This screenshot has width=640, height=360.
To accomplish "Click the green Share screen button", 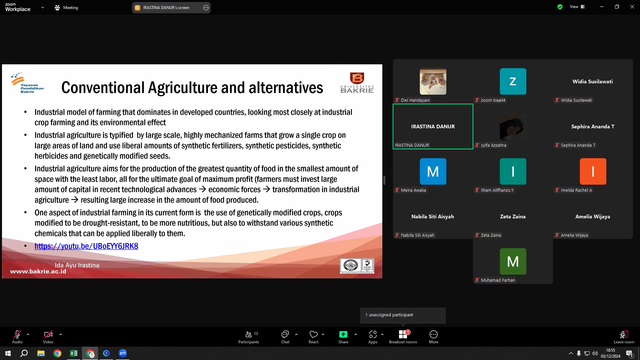I will click(x=343, y=337).
